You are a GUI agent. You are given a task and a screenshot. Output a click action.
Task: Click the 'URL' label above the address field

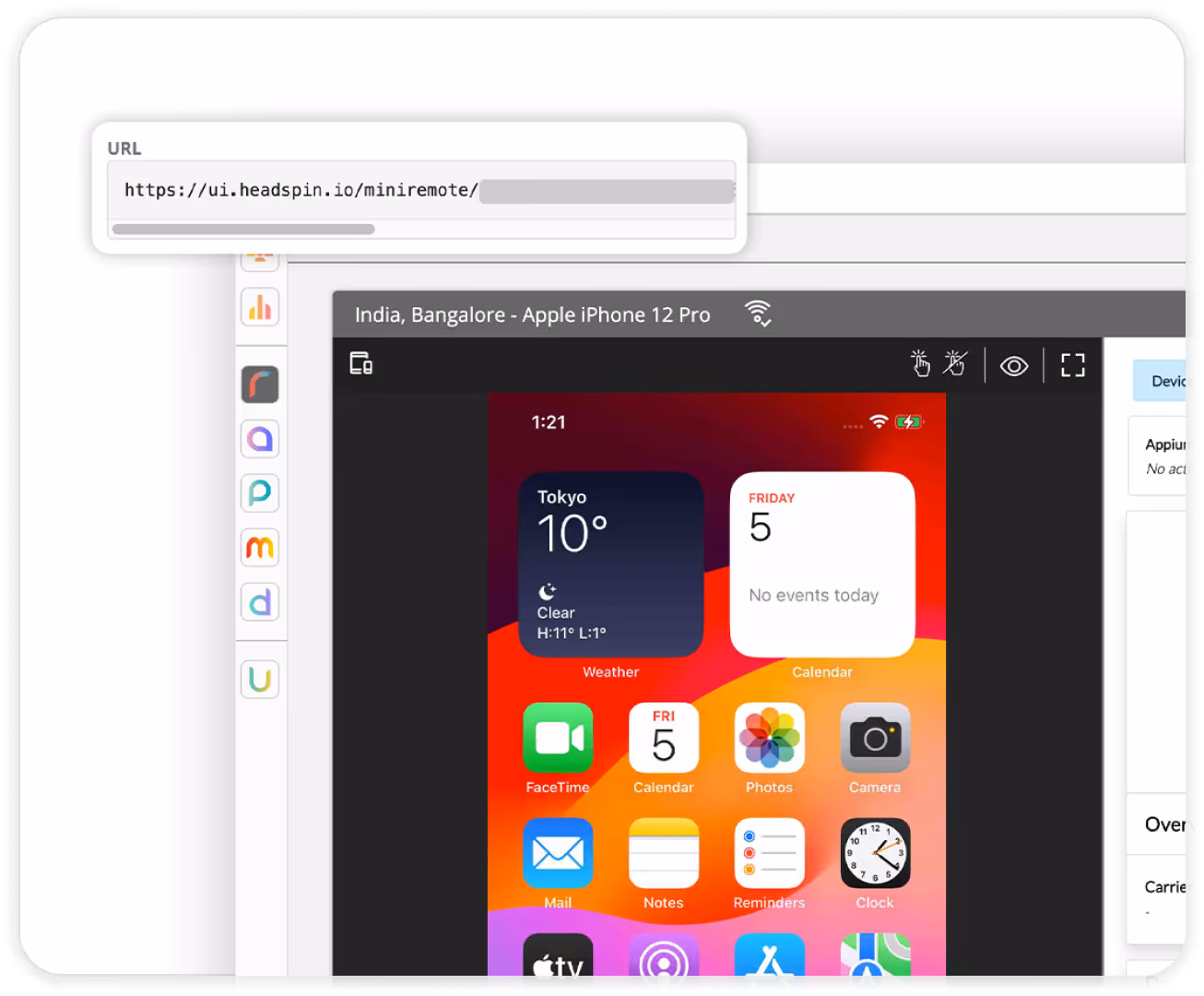[124, 148]
